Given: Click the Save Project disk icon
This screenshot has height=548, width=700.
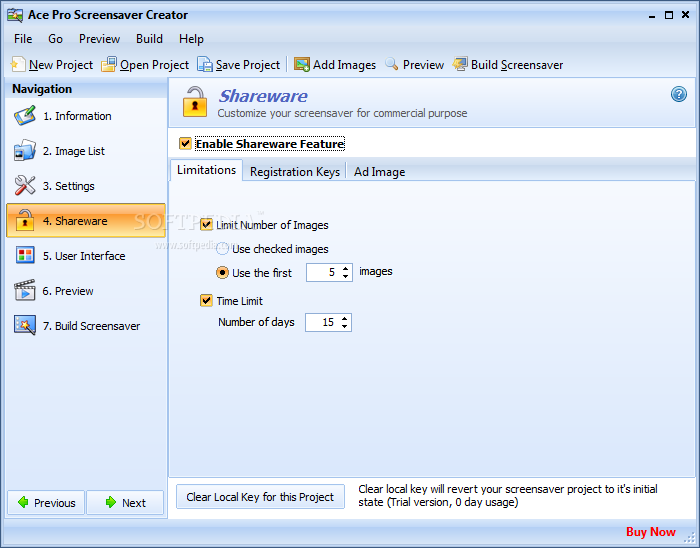Looking at the screenshot, I should 205,65.
